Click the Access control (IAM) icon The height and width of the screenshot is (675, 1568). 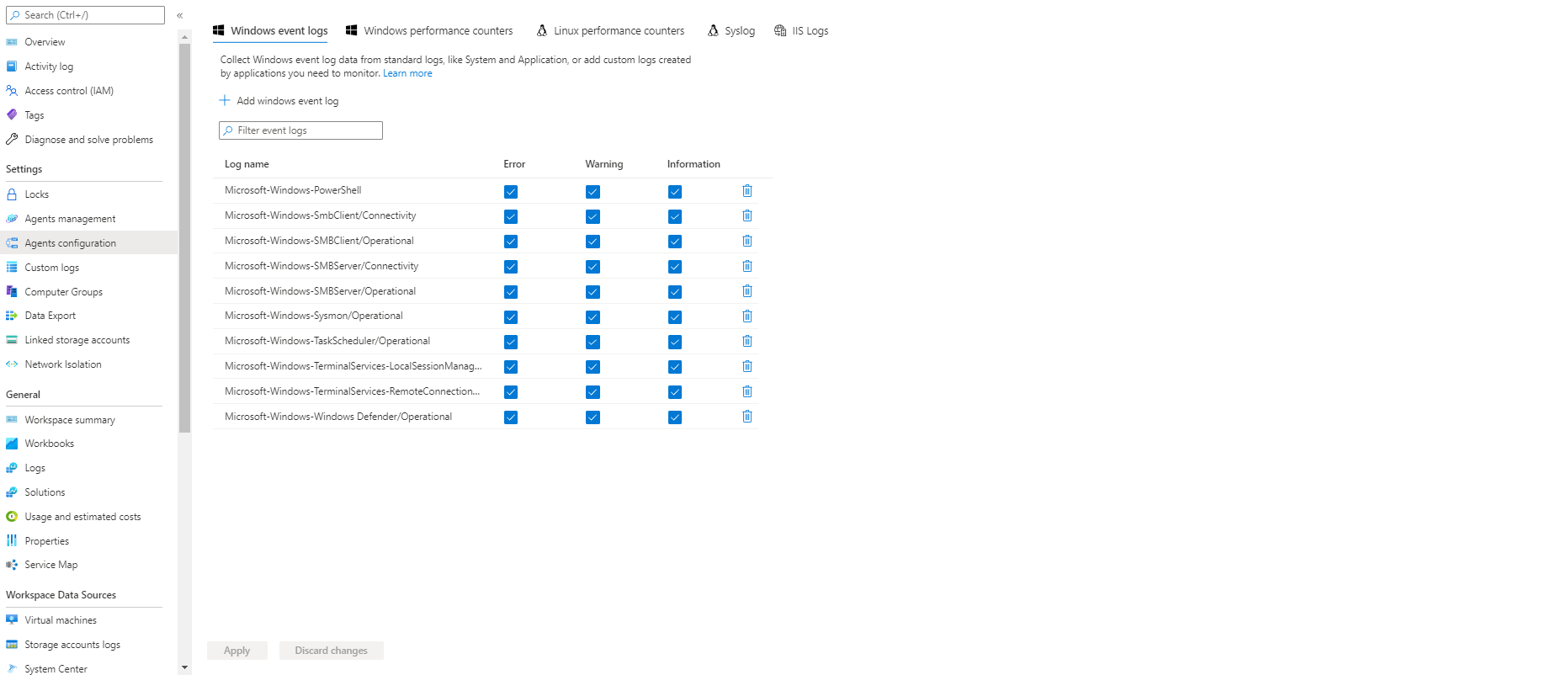click(12, 91)
